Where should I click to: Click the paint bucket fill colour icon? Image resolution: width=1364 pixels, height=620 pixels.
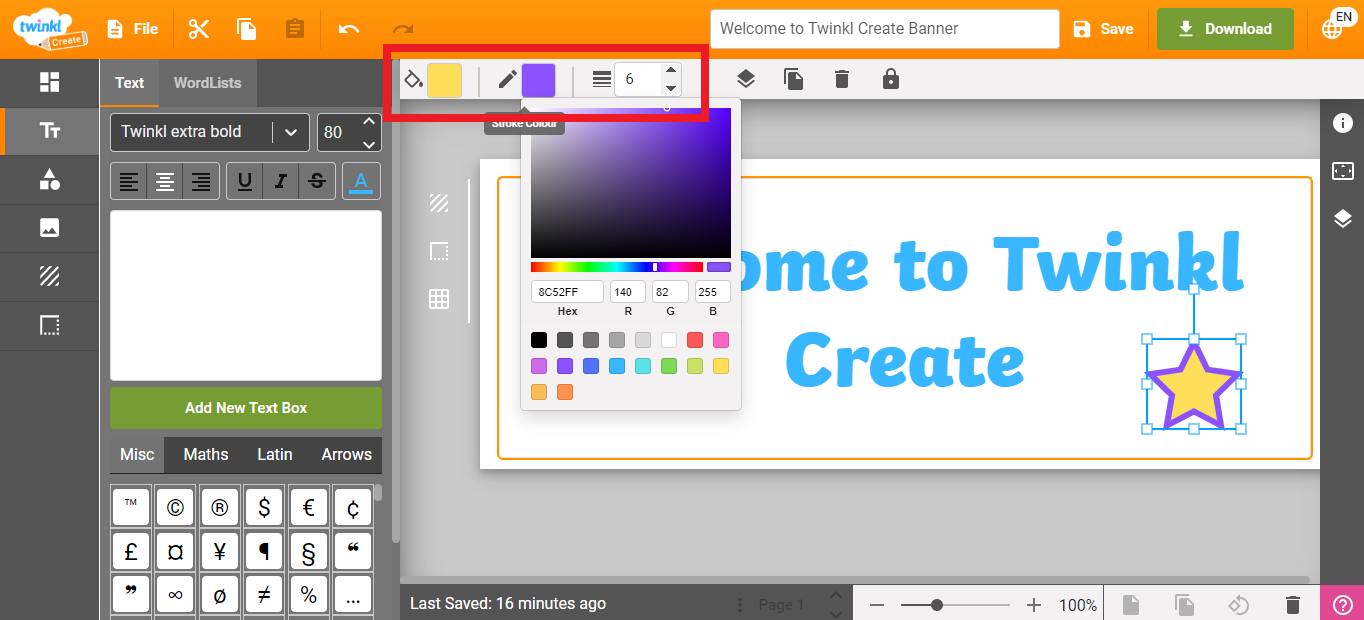tap(413, 79)
